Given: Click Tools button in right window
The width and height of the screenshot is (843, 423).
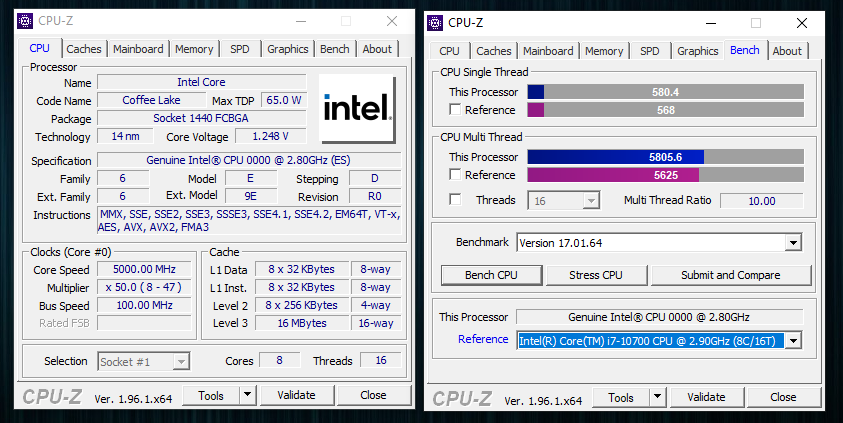Looking at the screenshot, I should (x=621, y=398).
